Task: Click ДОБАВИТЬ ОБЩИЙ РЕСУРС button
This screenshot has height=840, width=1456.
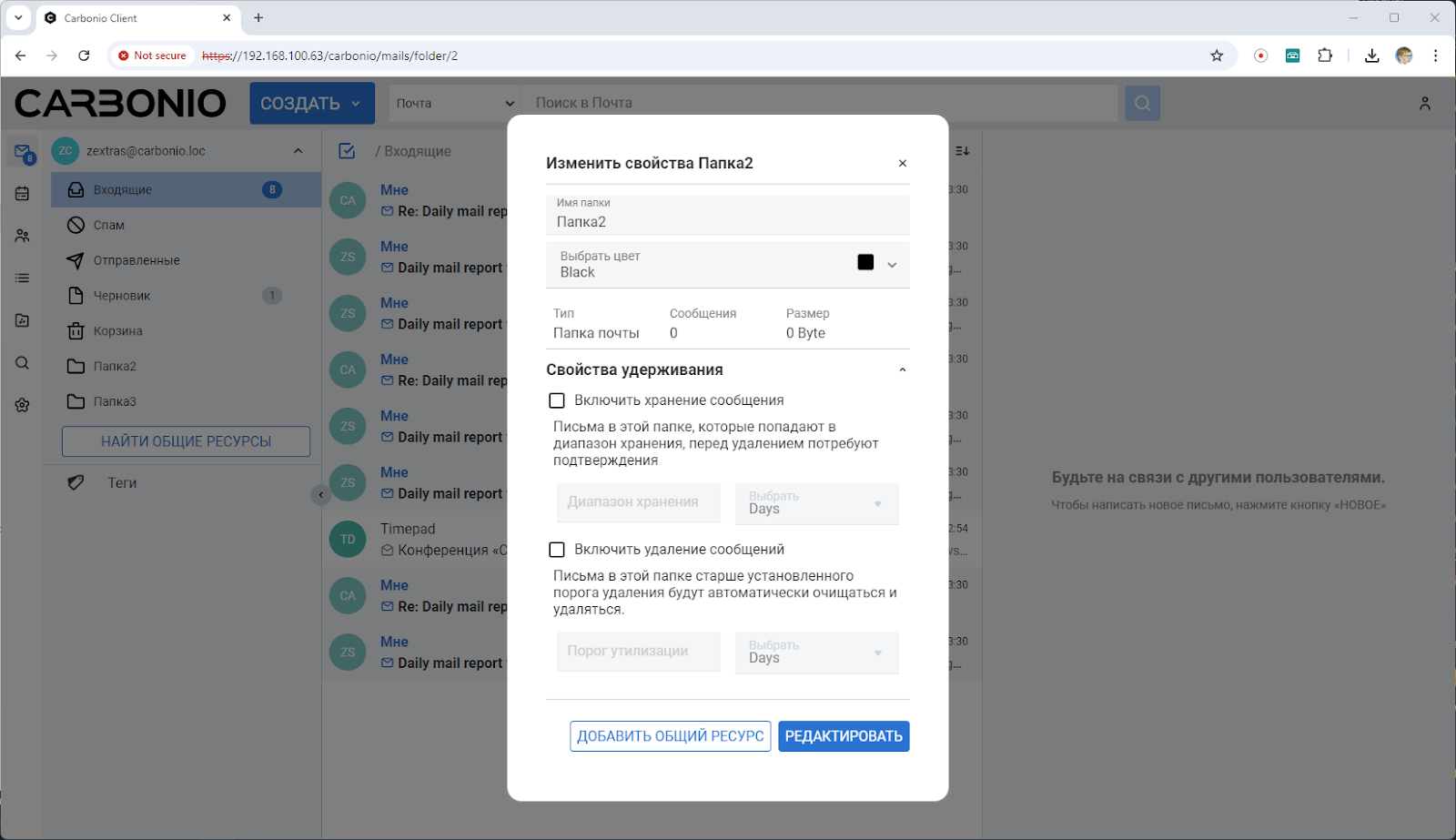Action: 671,736
